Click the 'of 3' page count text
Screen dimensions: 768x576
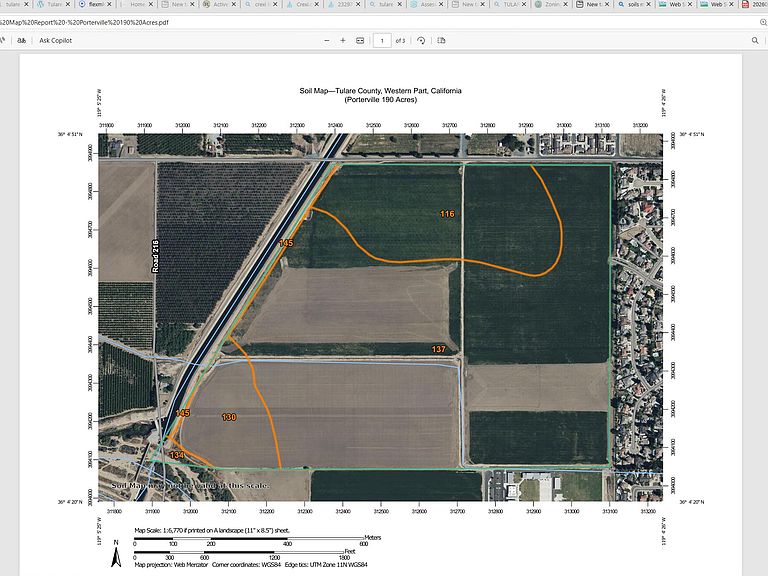point(400,41)
